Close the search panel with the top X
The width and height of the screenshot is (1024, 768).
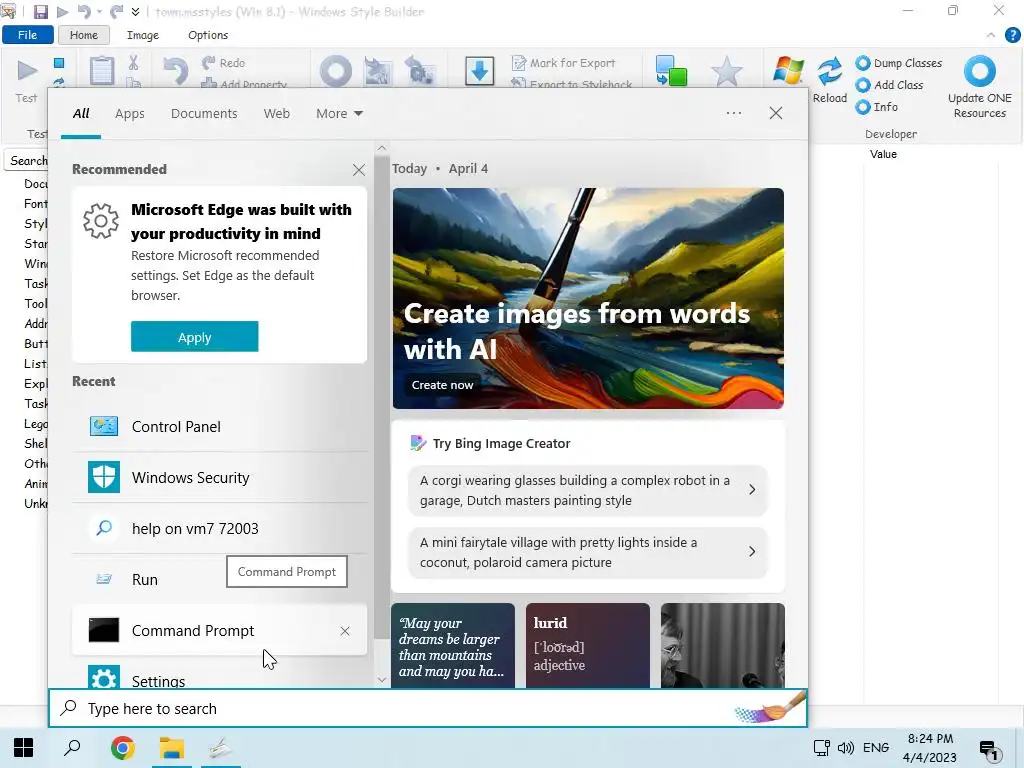(775, 113)
